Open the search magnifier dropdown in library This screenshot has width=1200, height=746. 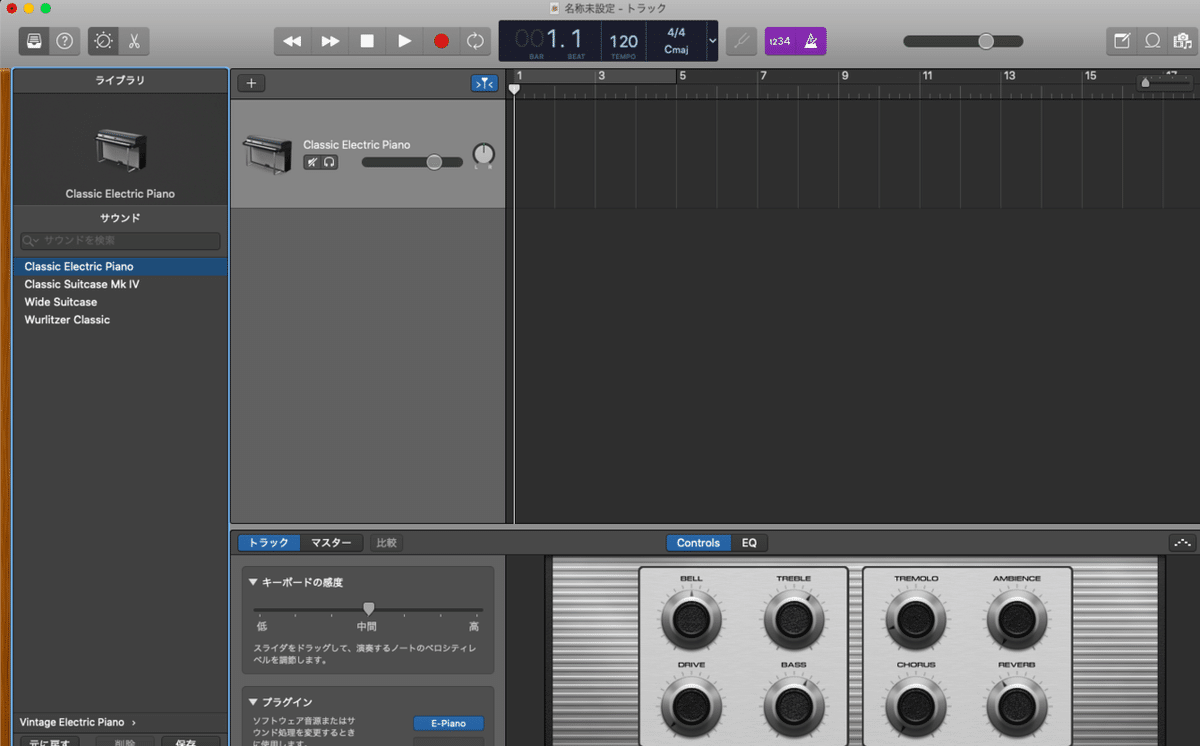pos(32,241)
